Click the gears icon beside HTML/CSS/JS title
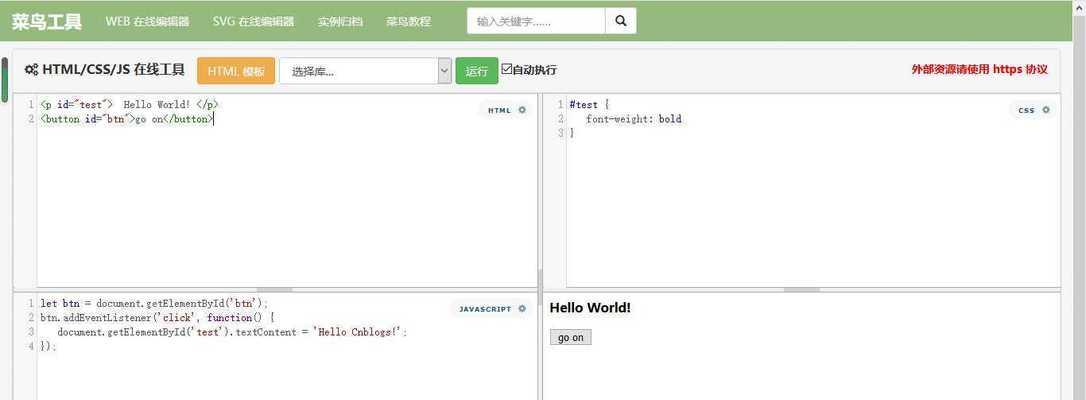 tap(31, 69)
